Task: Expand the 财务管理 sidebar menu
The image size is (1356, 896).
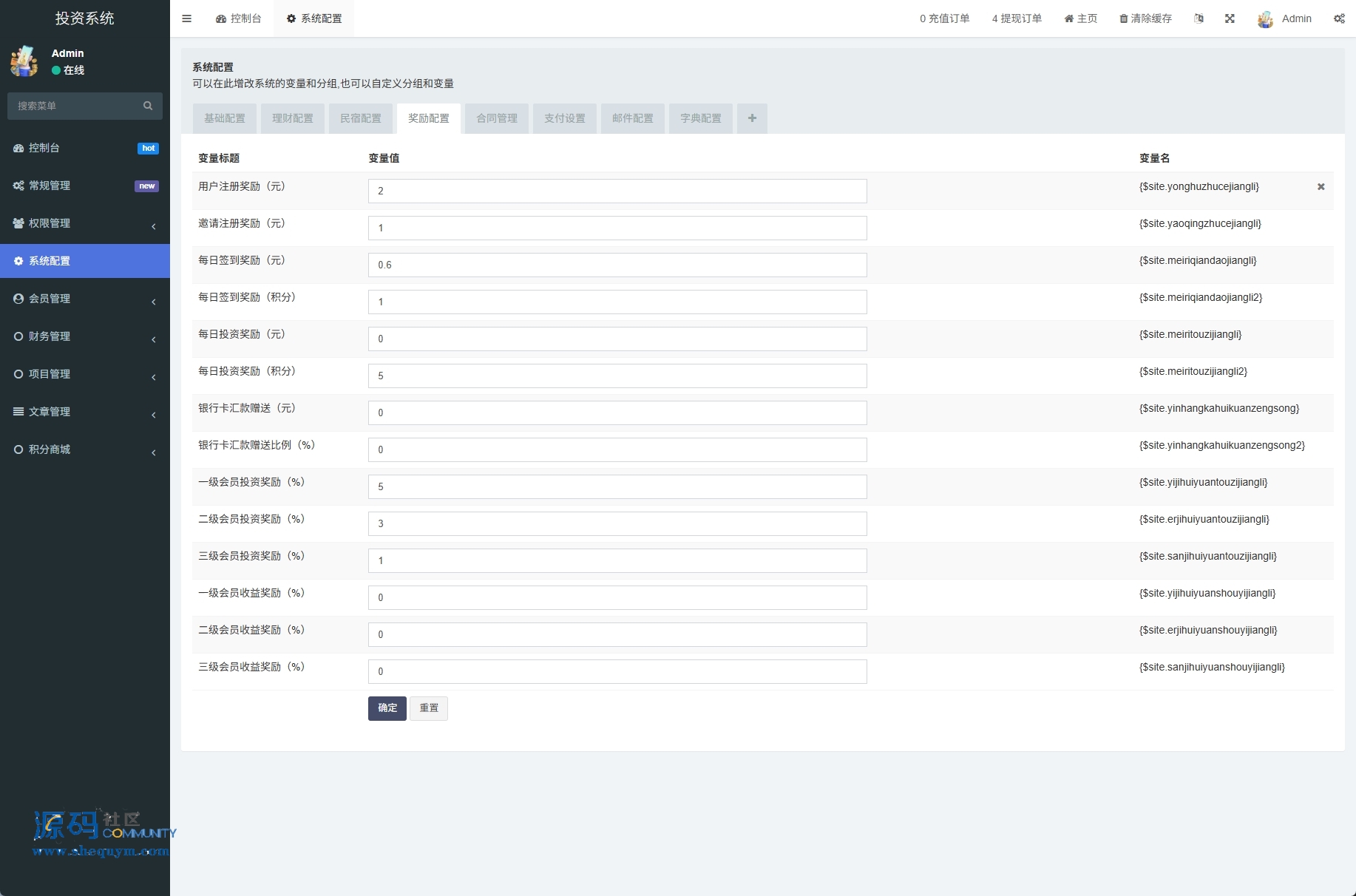Action: point(85,336)
